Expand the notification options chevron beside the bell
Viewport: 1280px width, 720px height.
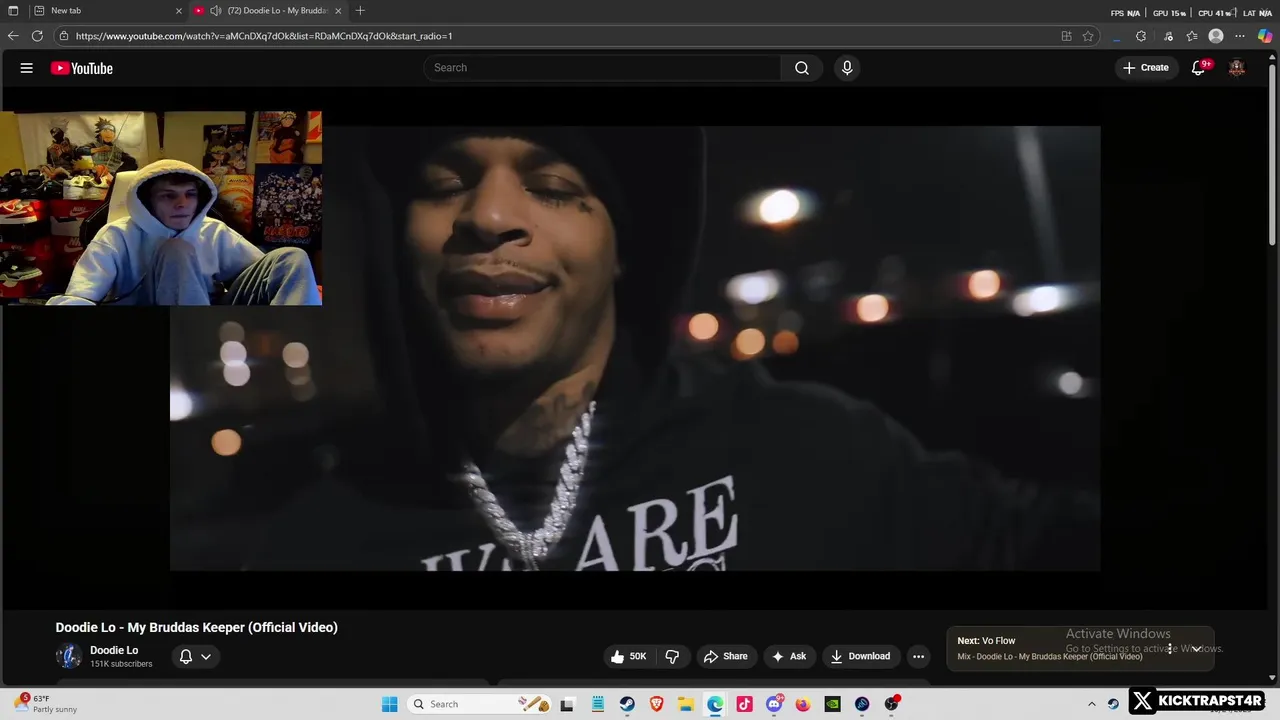(206, 656)
